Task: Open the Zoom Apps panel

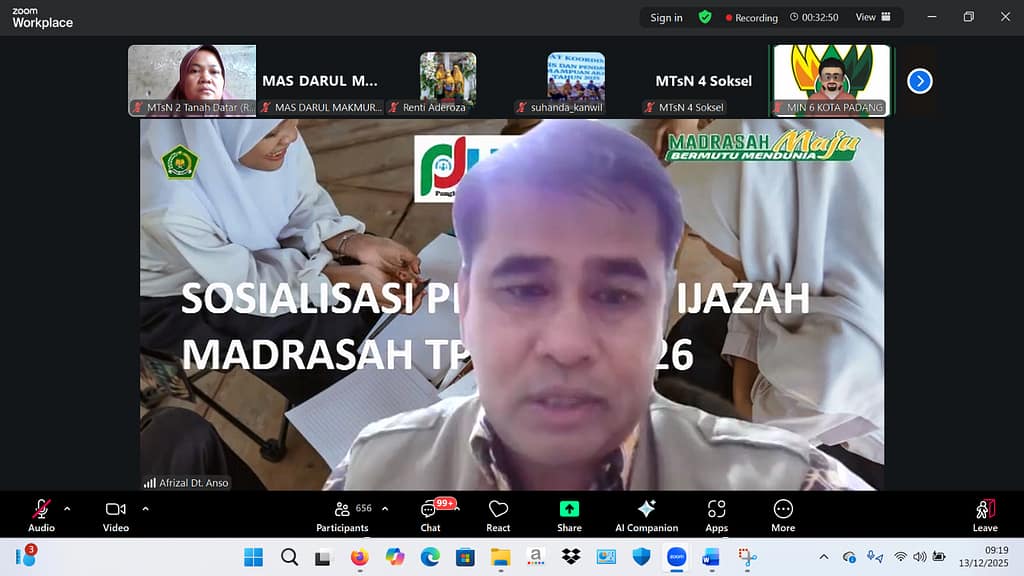Action: tap(716, 513)
